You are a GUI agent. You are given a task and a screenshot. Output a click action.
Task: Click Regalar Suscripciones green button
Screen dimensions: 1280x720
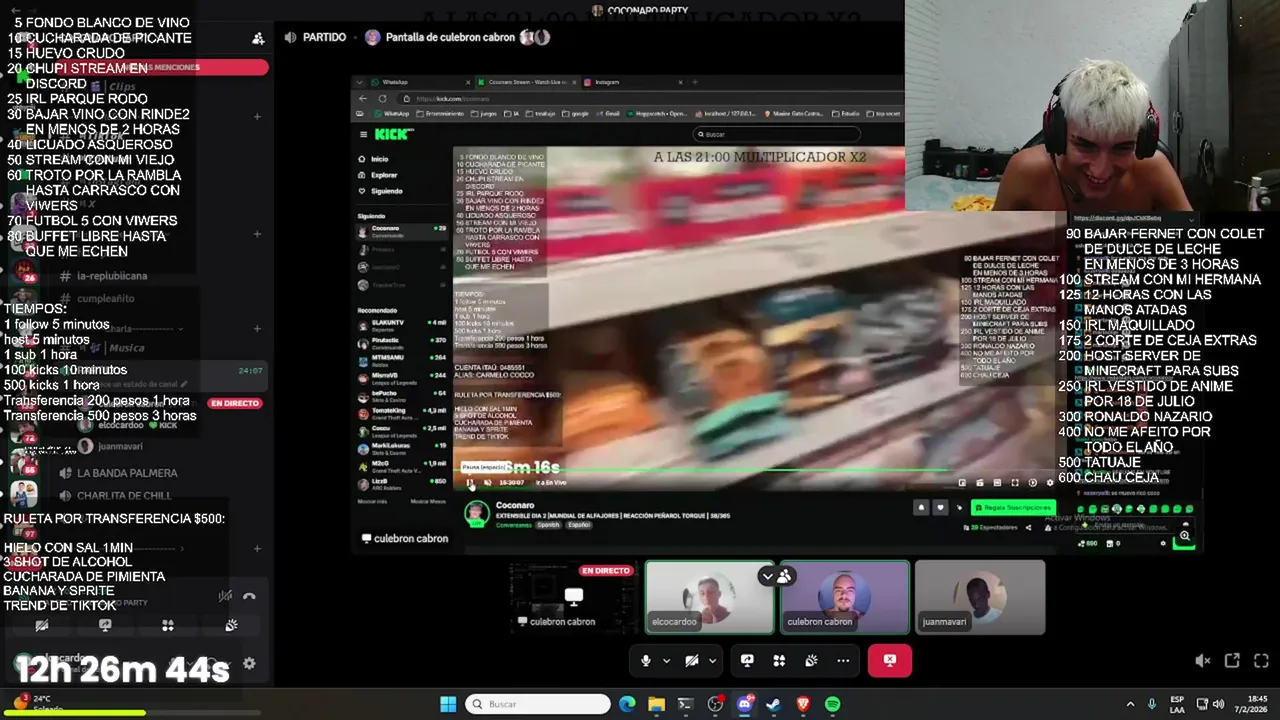point(1013,508)
